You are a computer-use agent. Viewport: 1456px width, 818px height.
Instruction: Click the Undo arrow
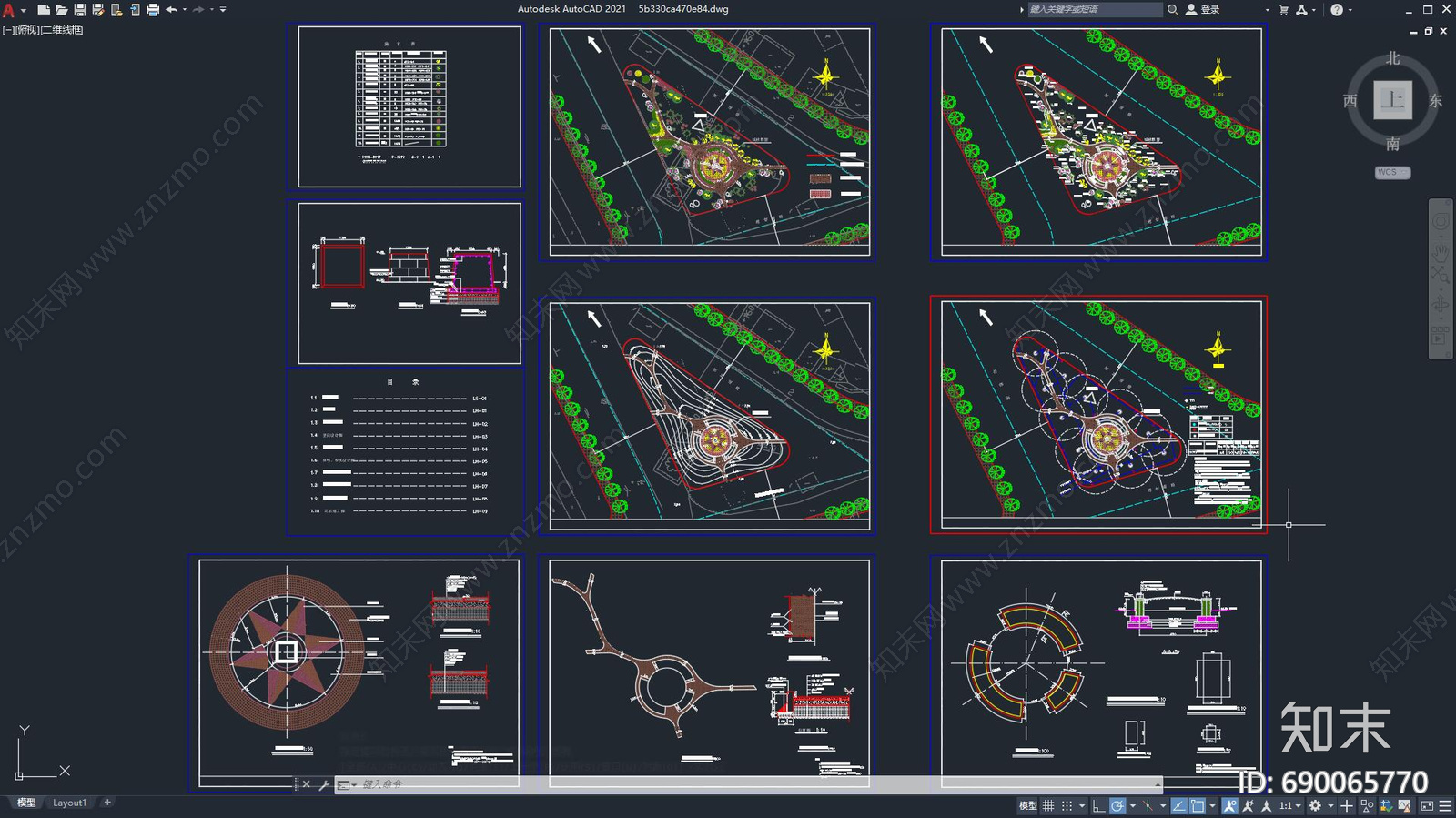click(x=171, y=10)
